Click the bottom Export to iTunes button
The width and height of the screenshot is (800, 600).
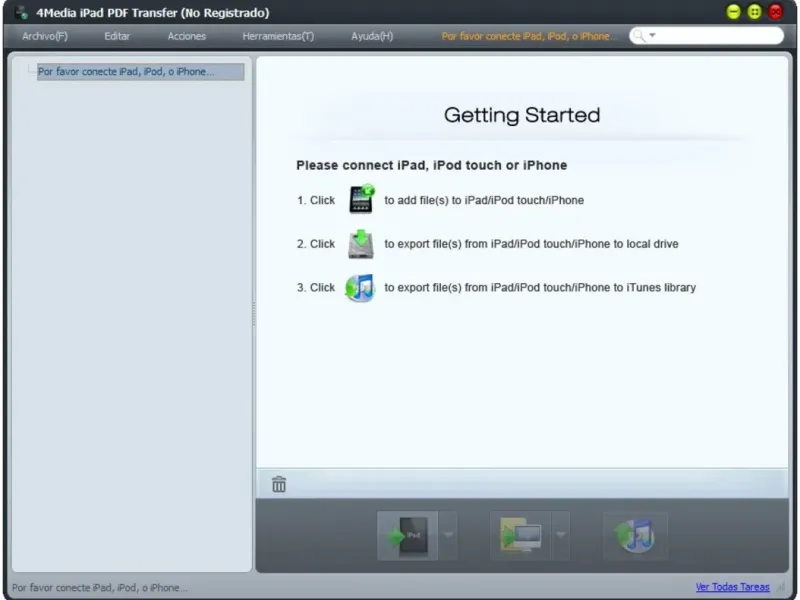tap(635, 536)
